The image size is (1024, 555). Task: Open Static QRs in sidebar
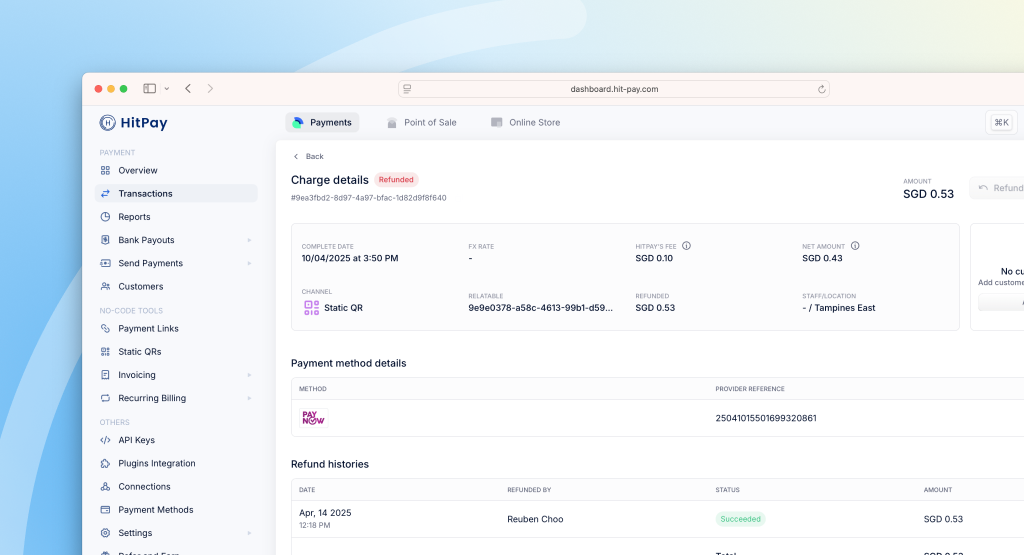[x=176, y=351]
